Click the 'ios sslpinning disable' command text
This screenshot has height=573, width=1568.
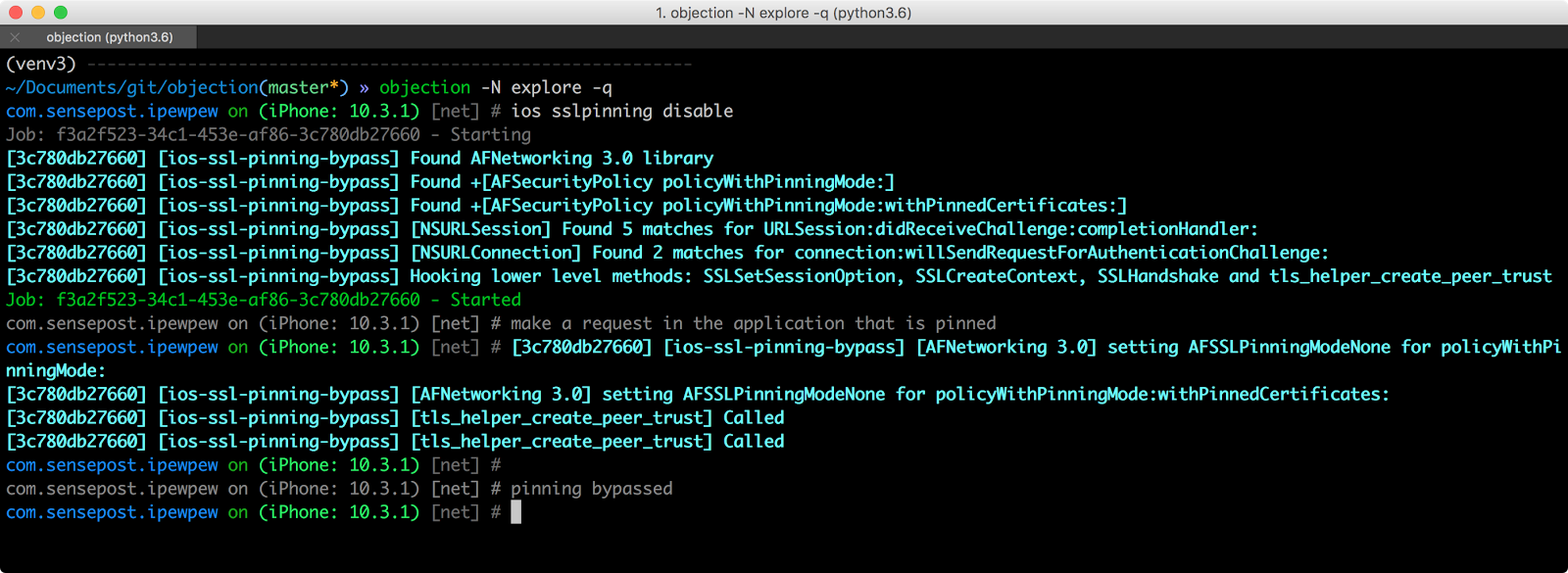pyautogui.click(x=622, y=111)
